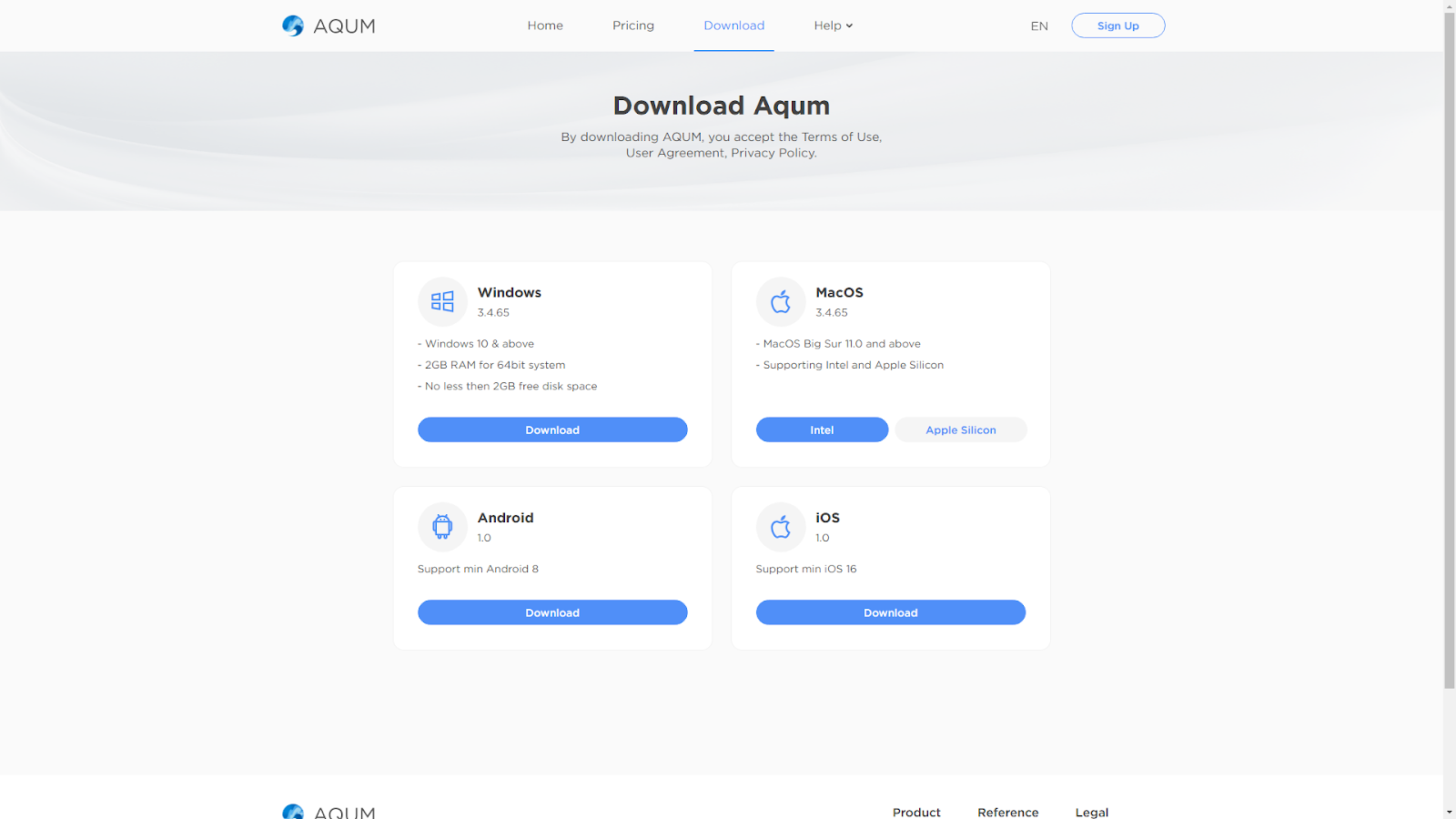Viewport: 1456px width, 819px height.
Task: Click the 'iOS' card title
Action: [x=827, y=518]
